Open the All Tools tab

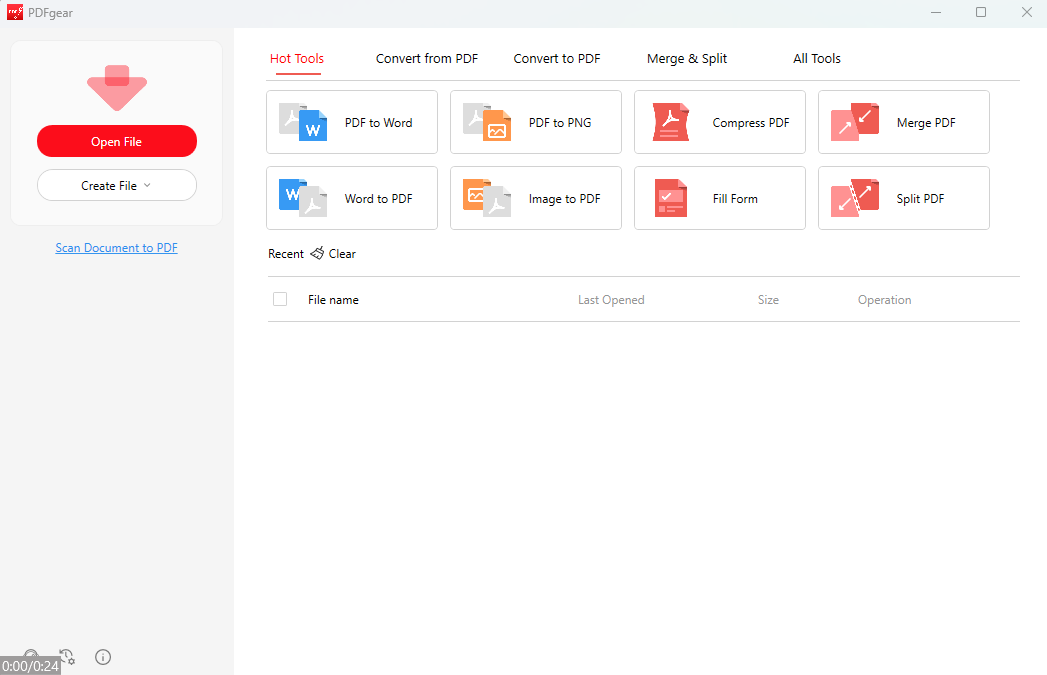816,58
